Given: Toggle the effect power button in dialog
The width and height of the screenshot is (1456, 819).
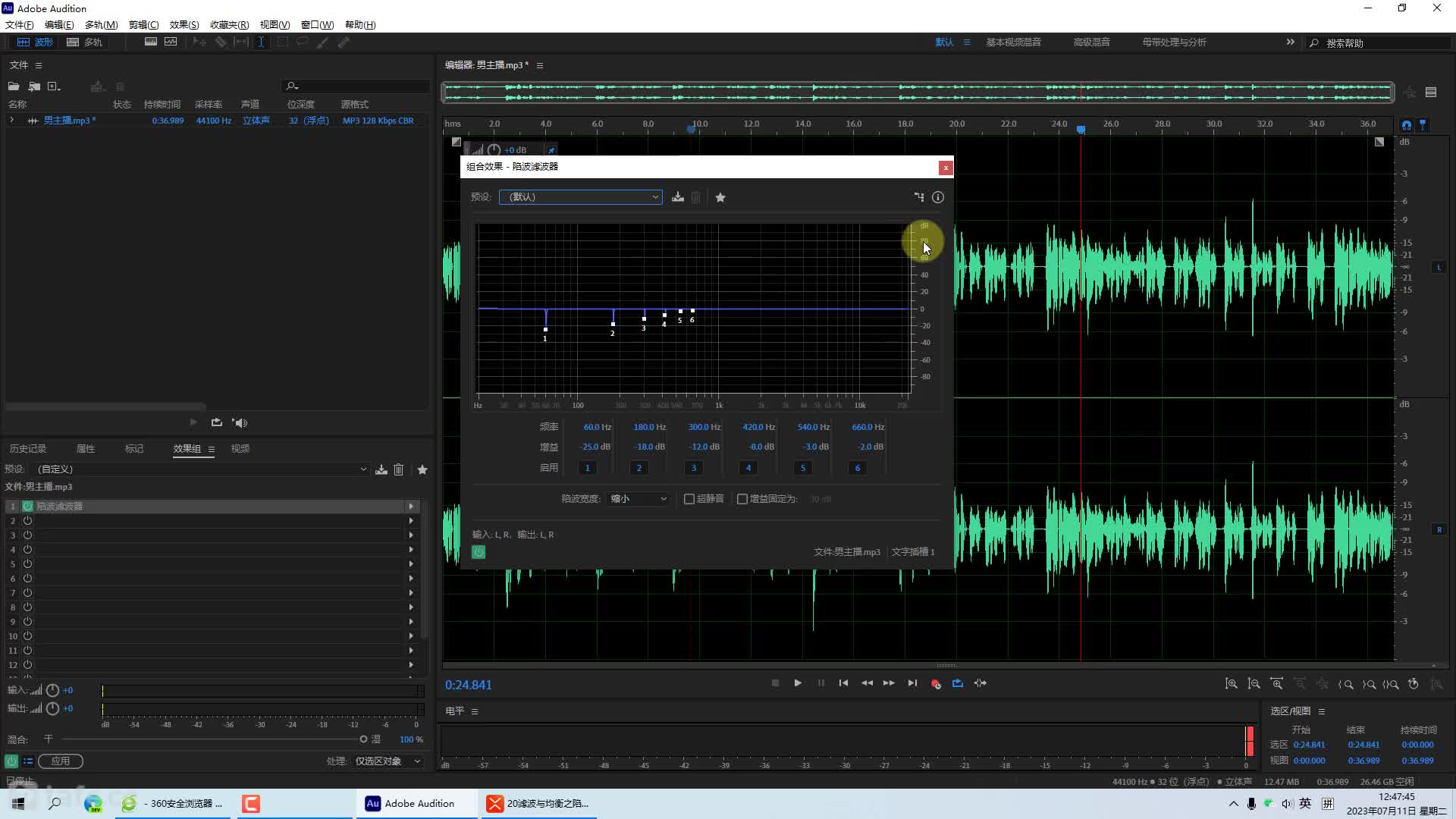Looking at the screenshot, I should point(479,552).
